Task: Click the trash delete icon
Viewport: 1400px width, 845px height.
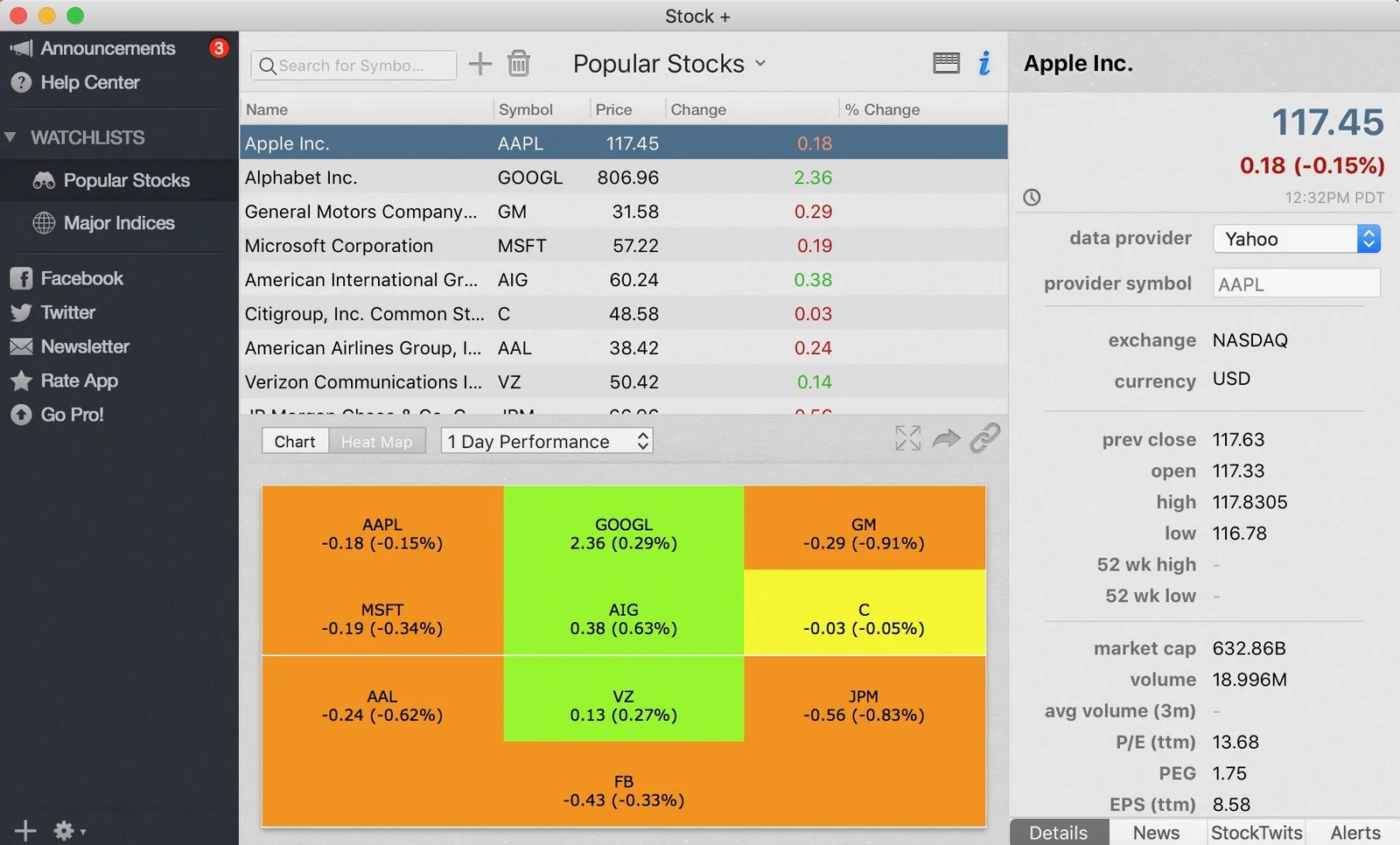Action: click(519, 64)
